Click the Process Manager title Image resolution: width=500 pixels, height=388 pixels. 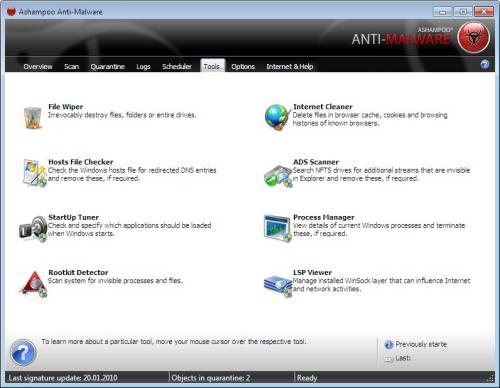pos(324,217)
